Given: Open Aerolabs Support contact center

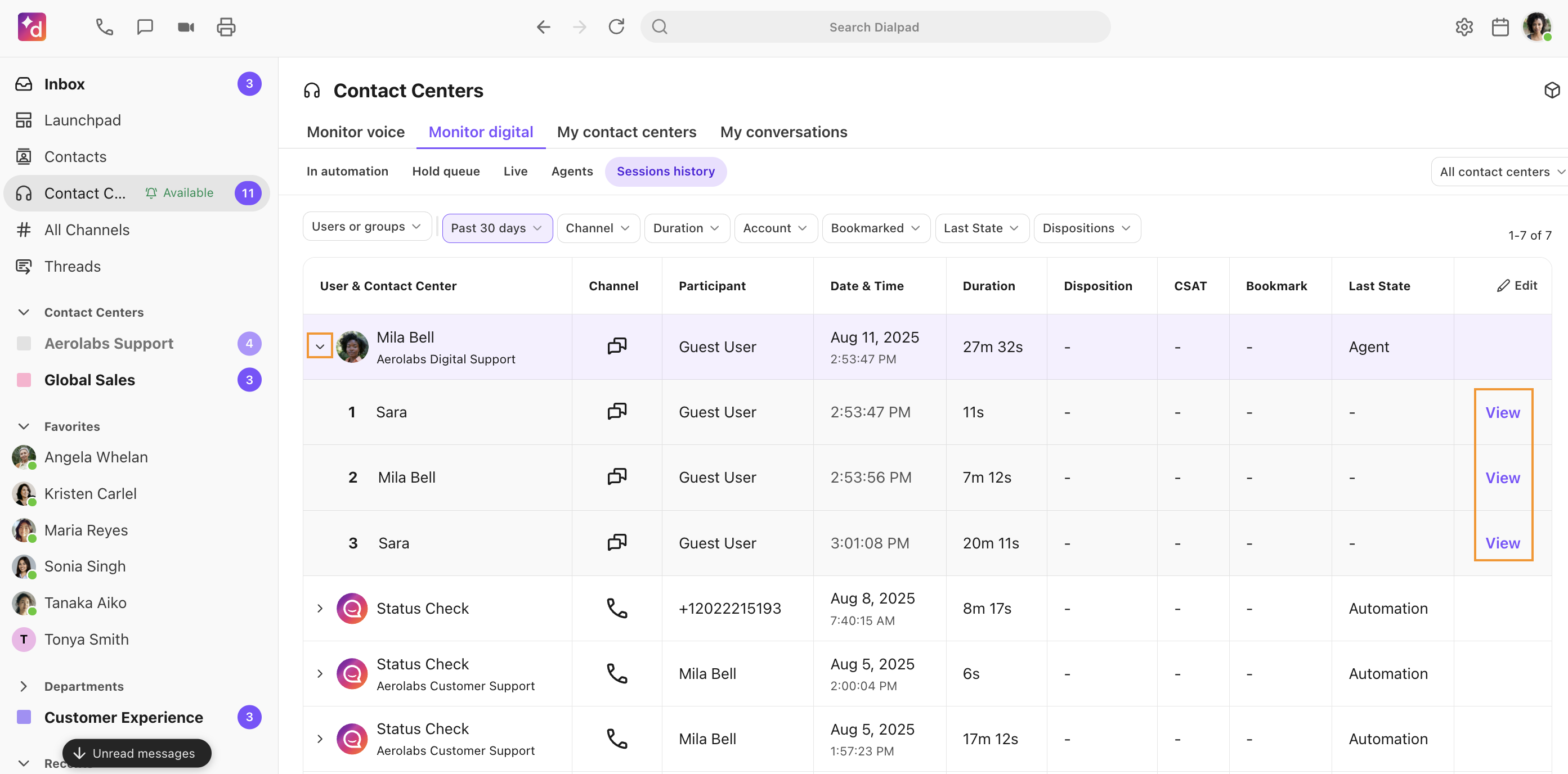Looking at the screenshot, I should [x=137, y=344].
